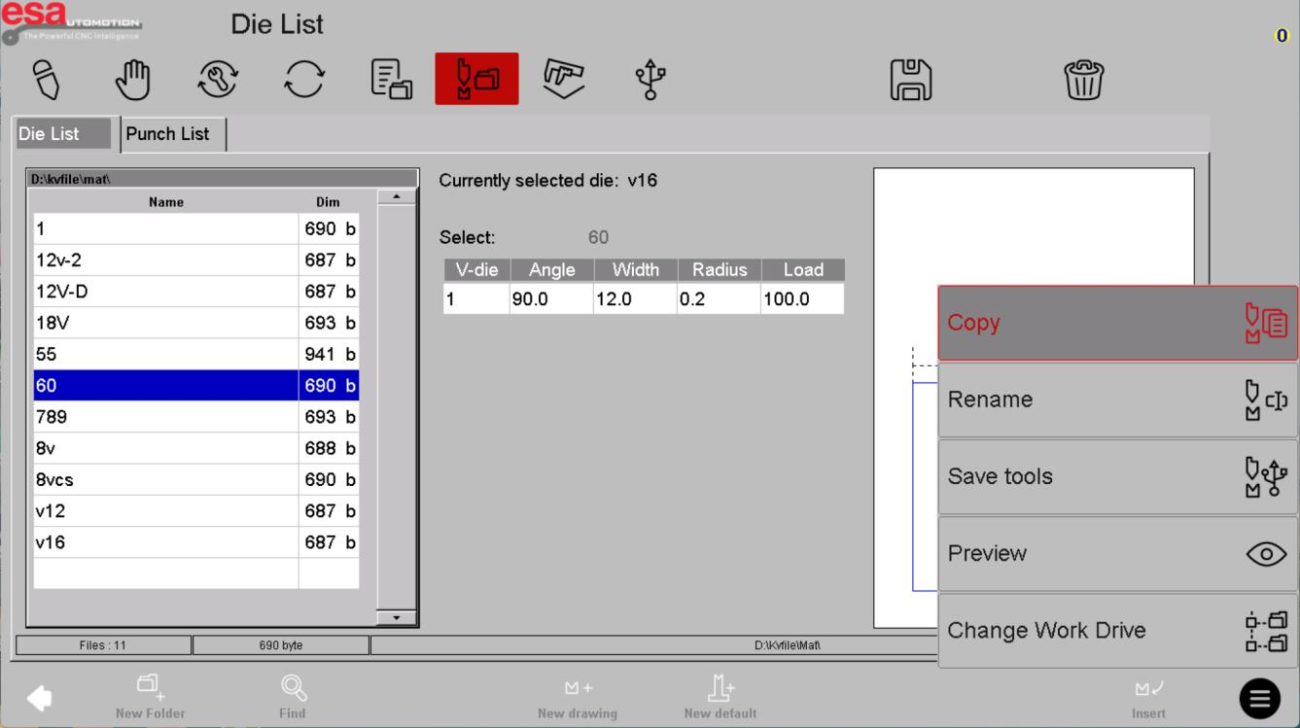Select Rename in the popup menu

tap(1117, 400)
